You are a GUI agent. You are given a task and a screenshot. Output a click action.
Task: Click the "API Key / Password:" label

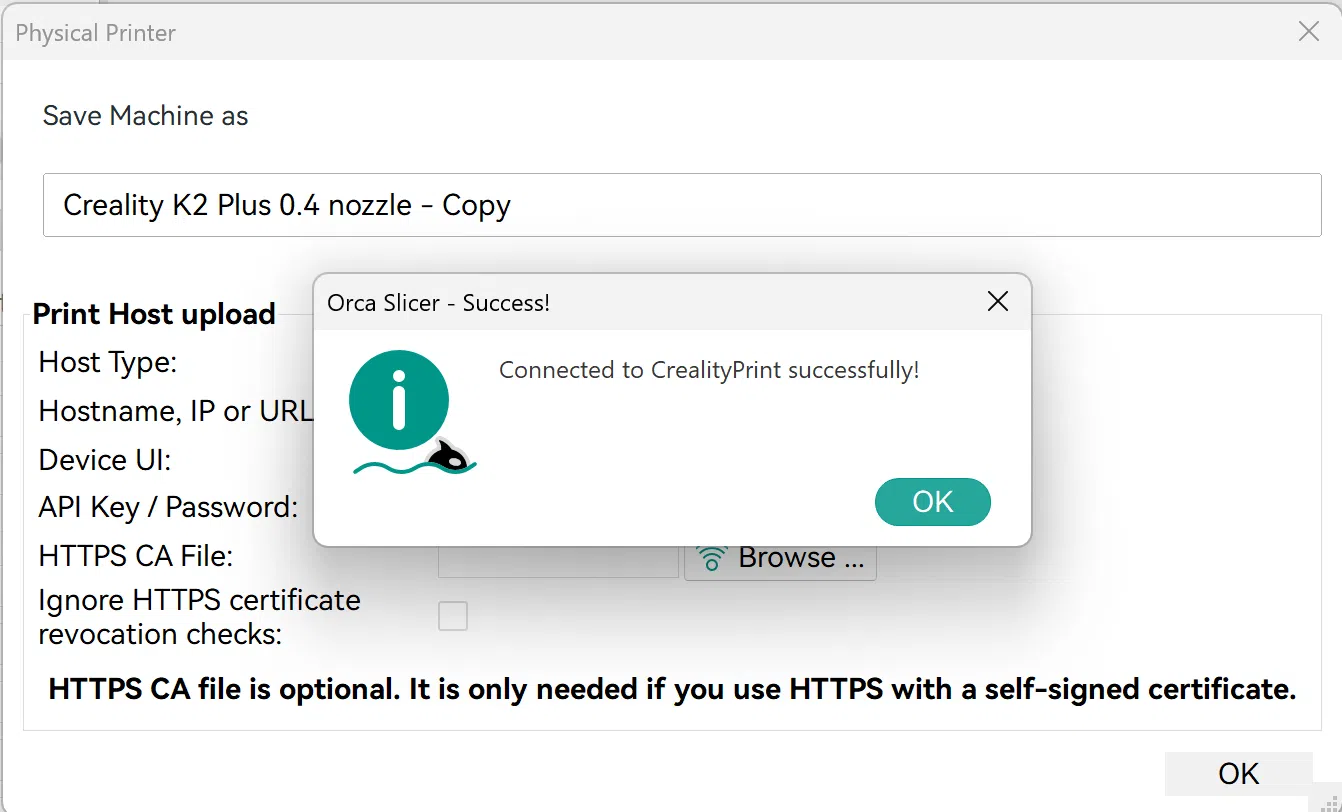point(168,507)
